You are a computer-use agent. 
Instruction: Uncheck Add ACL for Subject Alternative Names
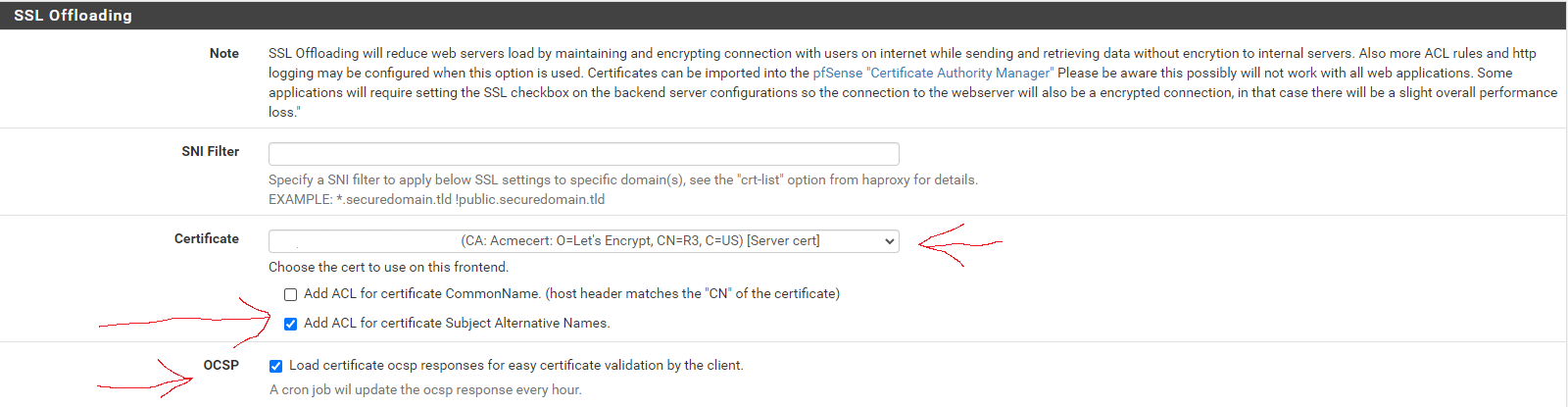[x=290, y=324]
